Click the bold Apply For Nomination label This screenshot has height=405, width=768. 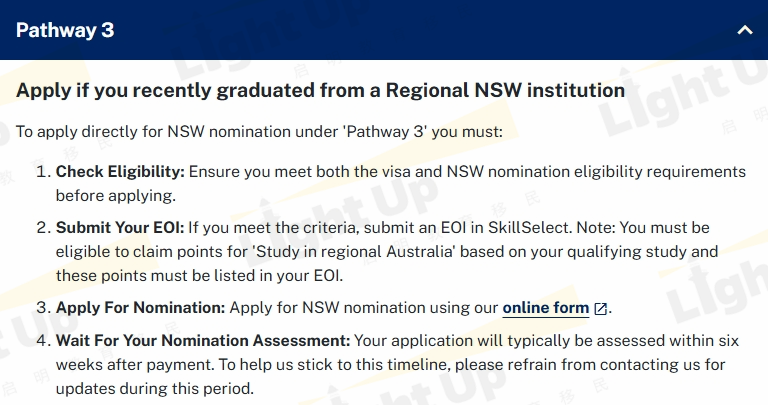(x=141, y=308)
